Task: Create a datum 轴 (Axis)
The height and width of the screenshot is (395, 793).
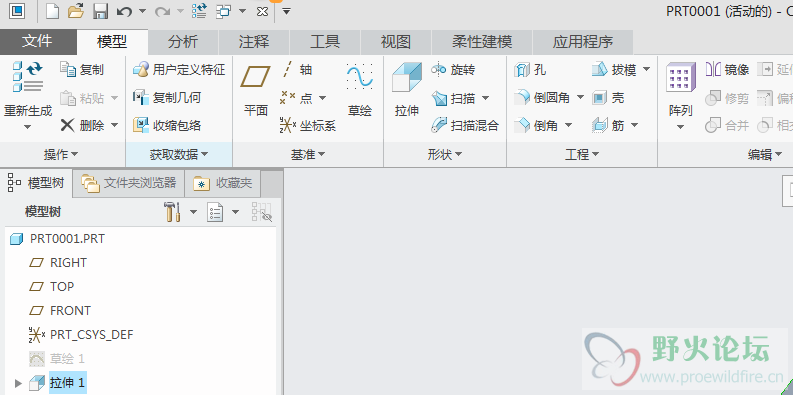Action: pos(296,69)
